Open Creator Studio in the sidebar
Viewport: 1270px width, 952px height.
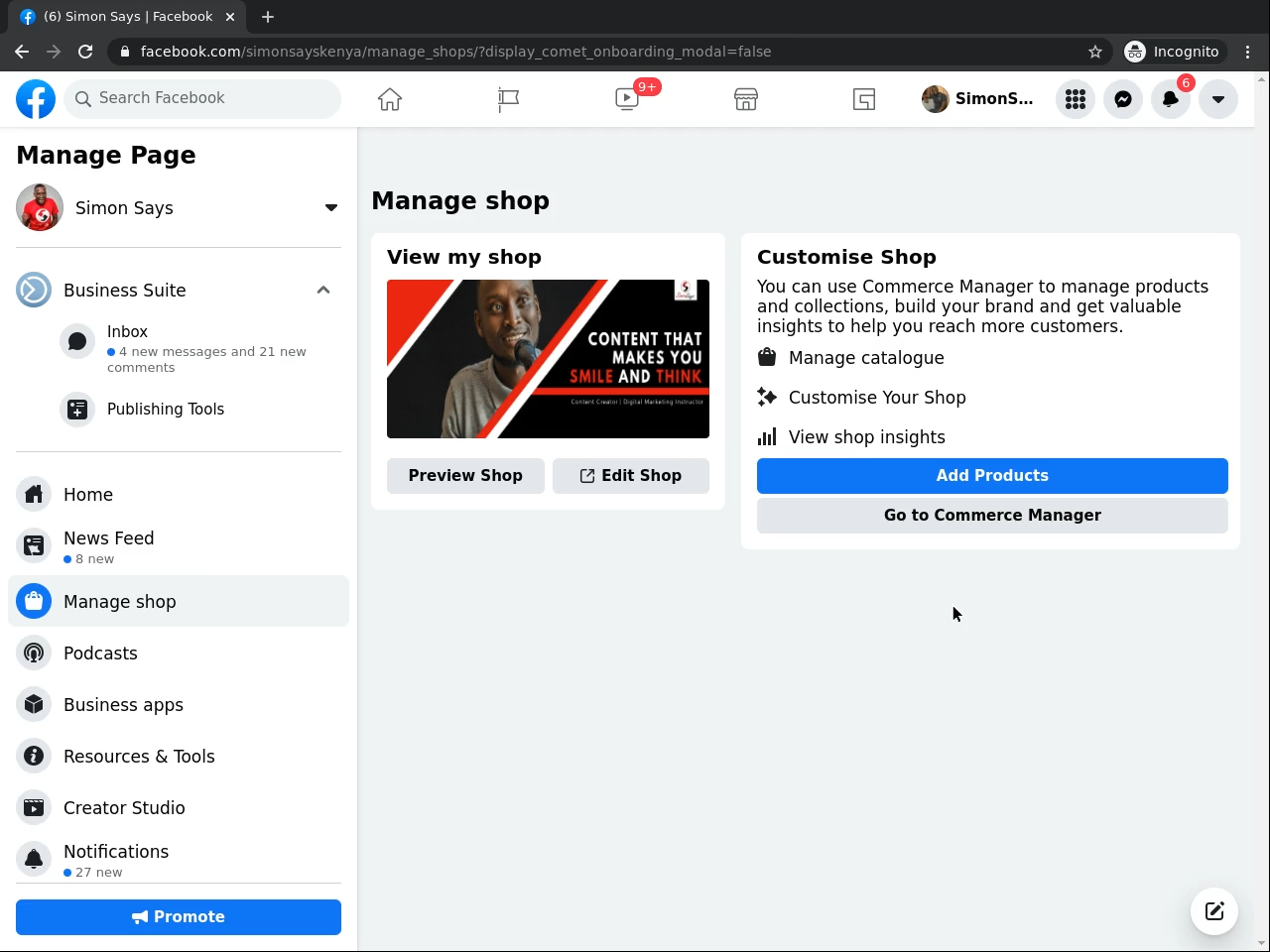pos(179,807)
